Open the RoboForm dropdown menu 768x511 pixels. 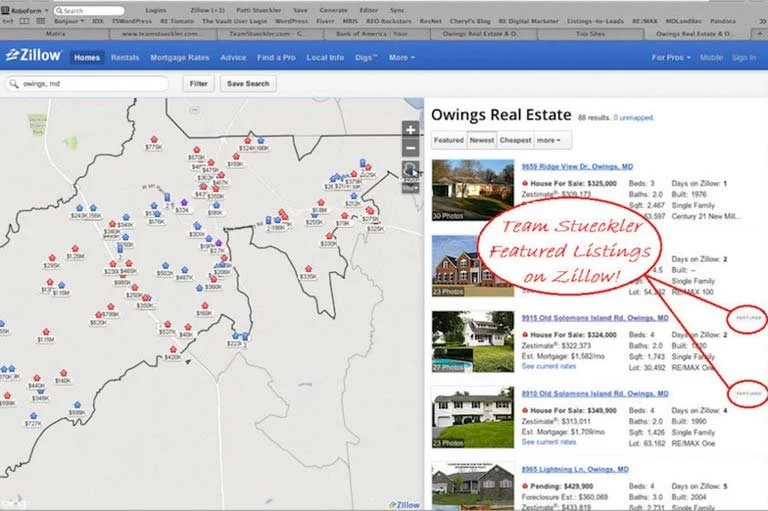click(25, 10)
